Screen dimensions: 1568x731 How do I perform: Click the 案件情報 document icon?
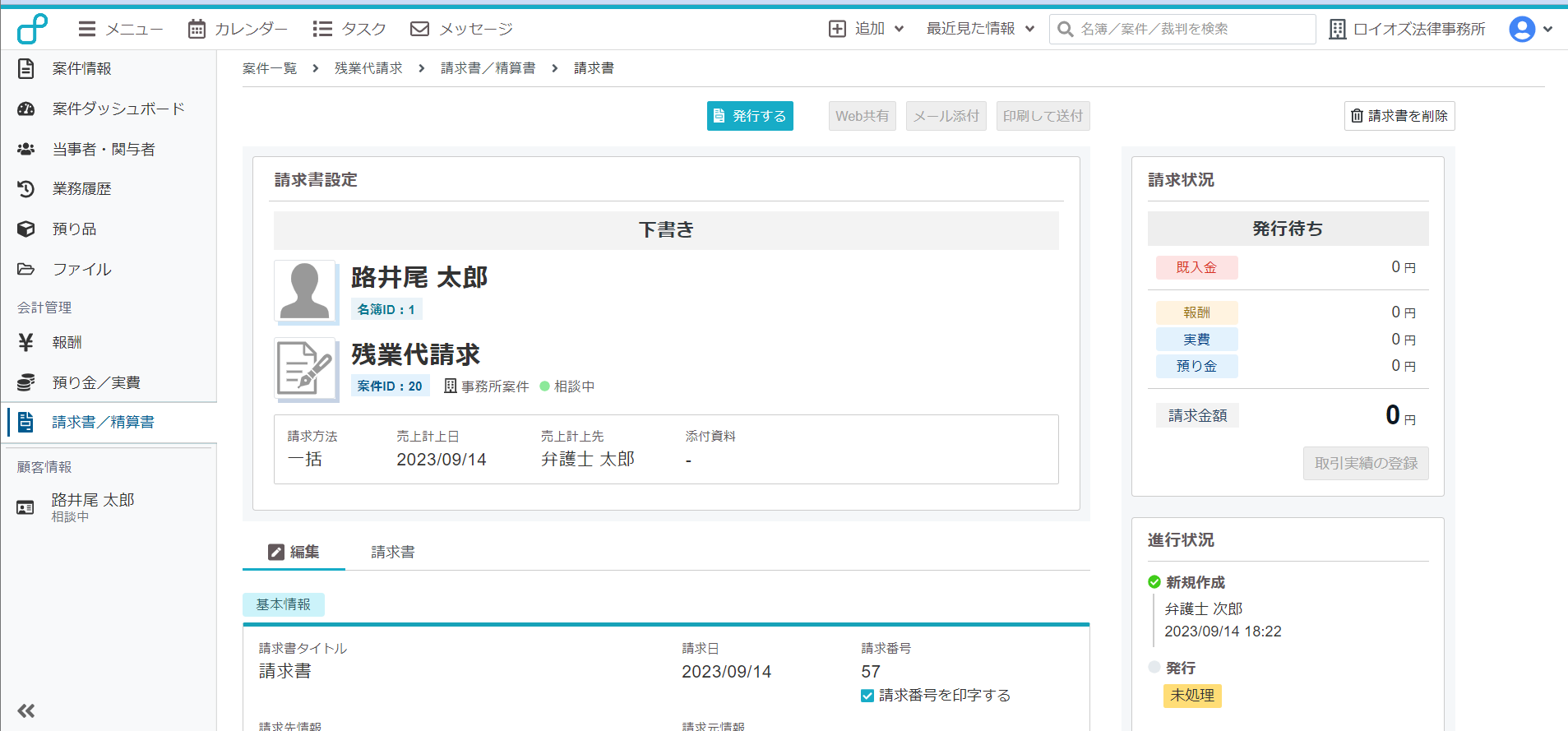pos(26,68)
